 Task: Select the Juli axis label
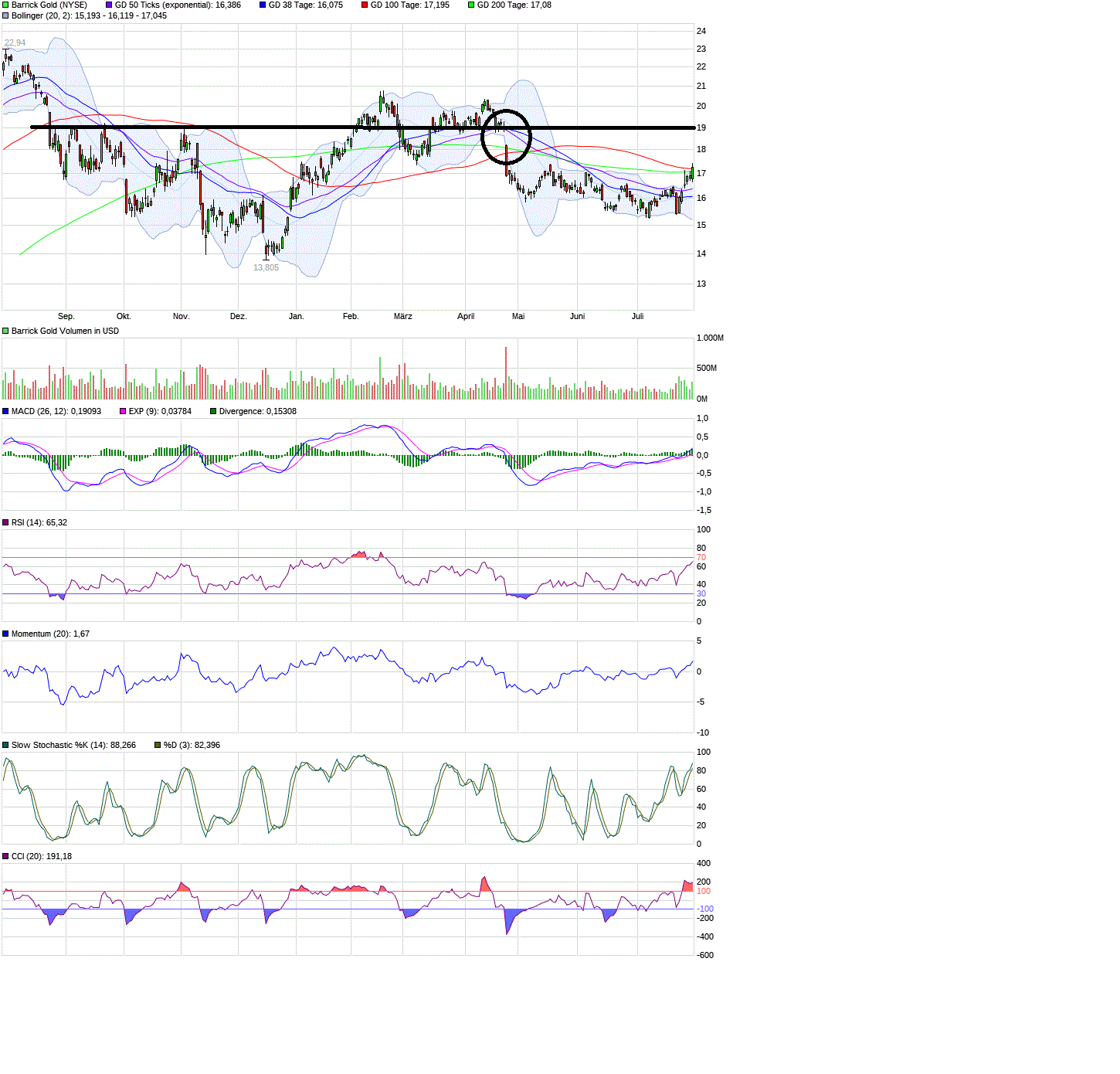point(636,316)
